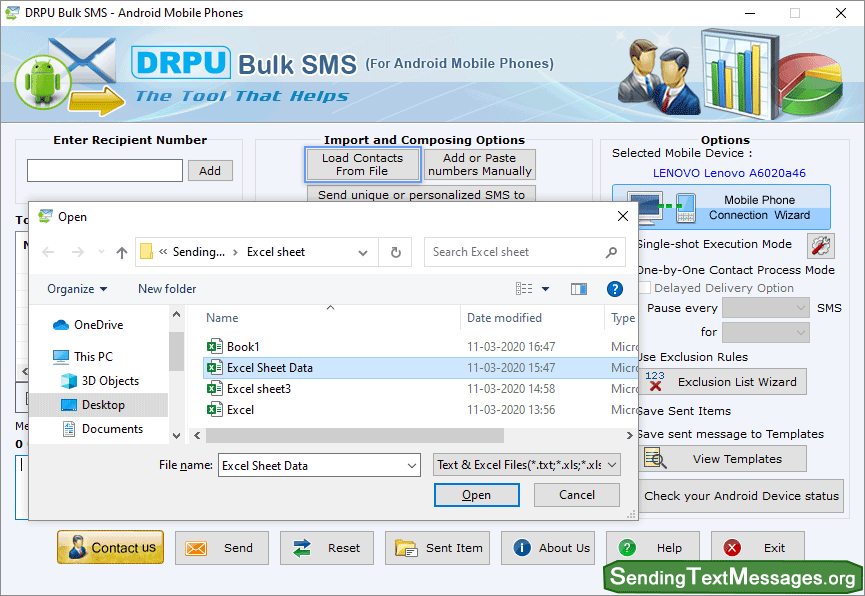Click the Excel sheet breadcrumb segment
The image size is (865, 596).
276,252
